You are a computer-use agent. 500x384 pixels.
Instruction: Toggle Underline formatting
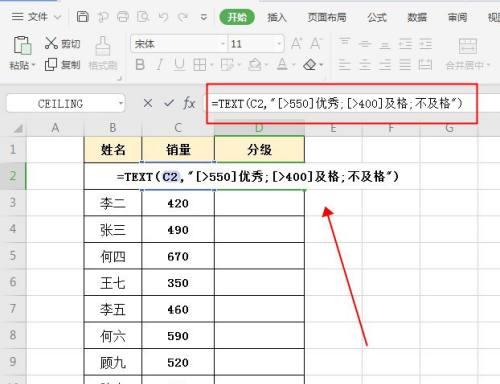click(179, 65)
